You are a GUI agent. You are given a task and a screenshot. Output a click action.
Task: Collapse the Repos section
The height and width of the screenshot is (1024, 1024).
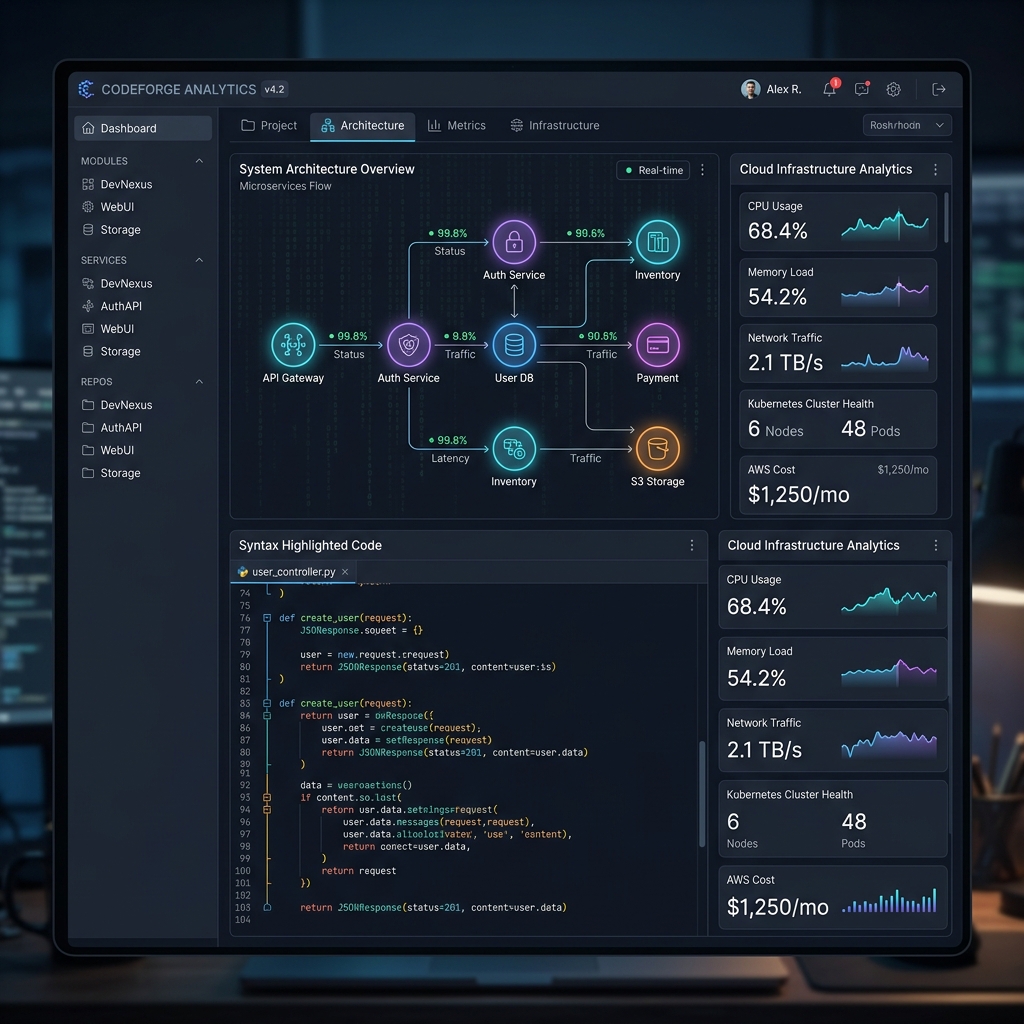pyautogui.click(x=199, y=381)
